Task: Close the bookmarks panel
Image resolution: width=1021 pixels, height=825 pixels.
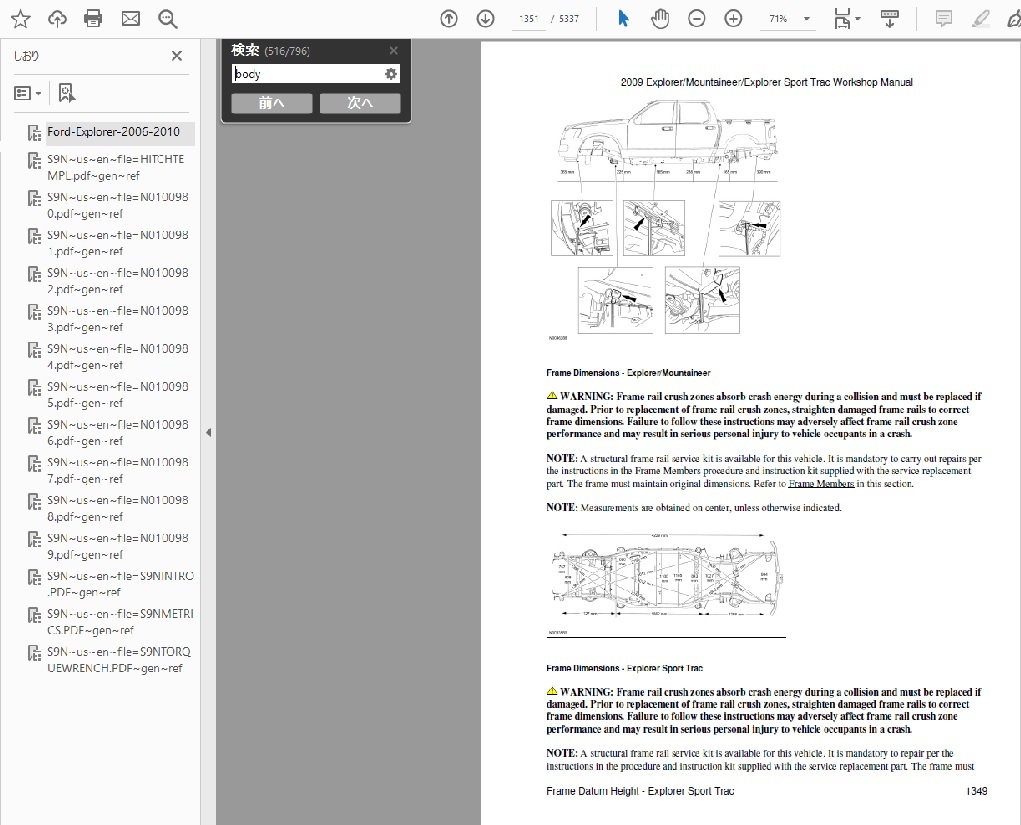Action: (x=176, y=56)
